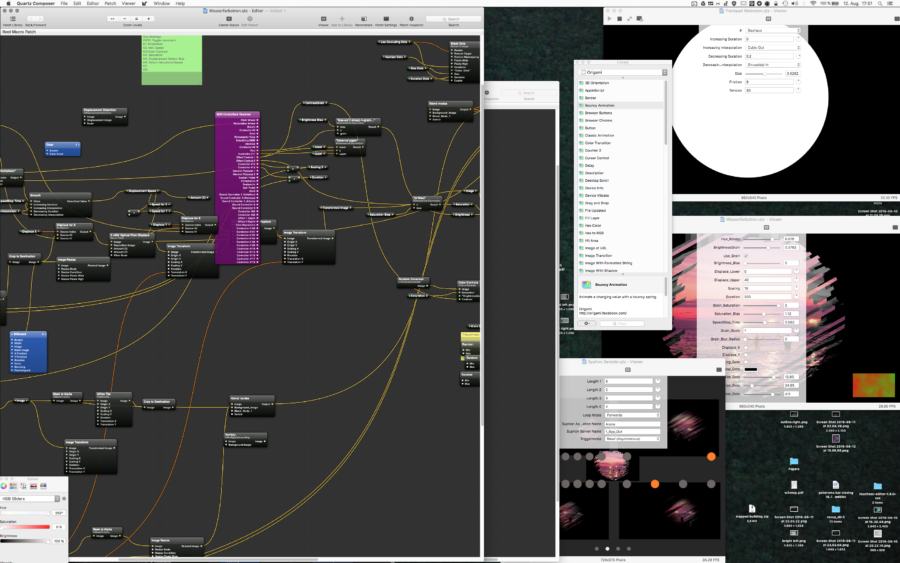Open the Triggermode dropdown in Syphon Sampler
Viewport: 900px width, 563px height.
click(x=632, y=438)
